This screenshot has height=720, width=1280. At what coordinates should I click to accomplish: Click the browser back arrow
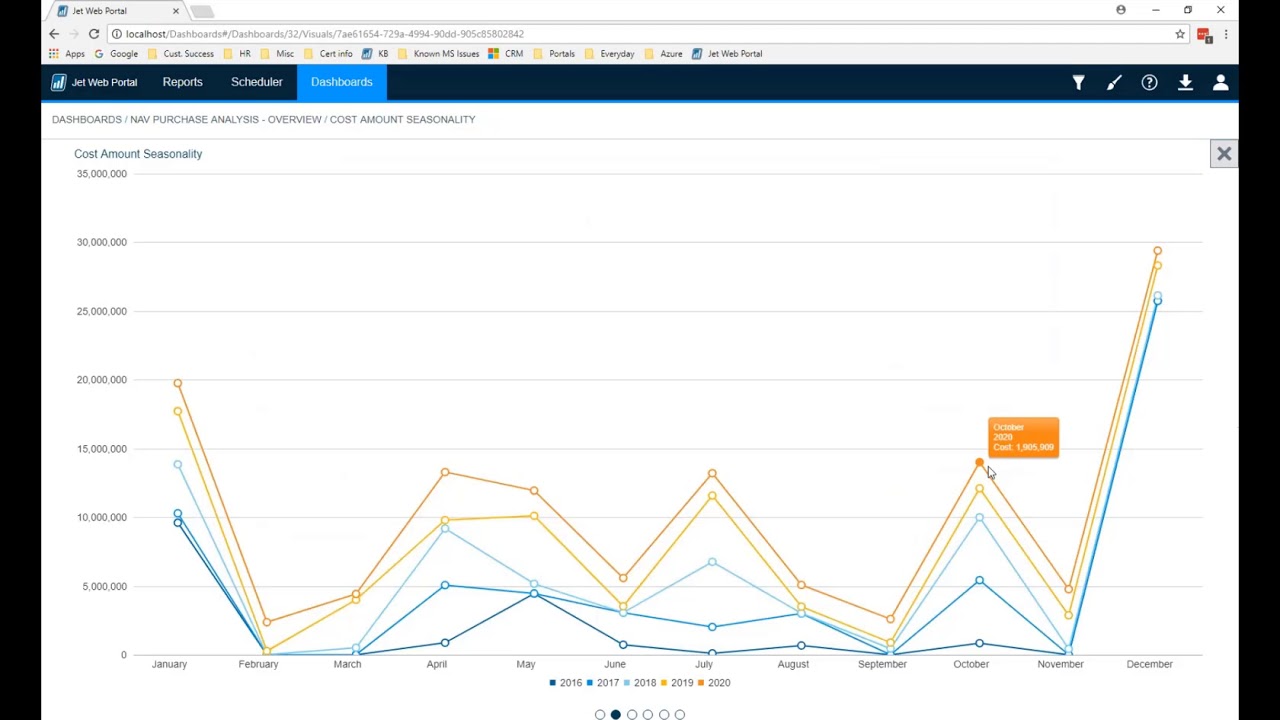coord(54,34)
